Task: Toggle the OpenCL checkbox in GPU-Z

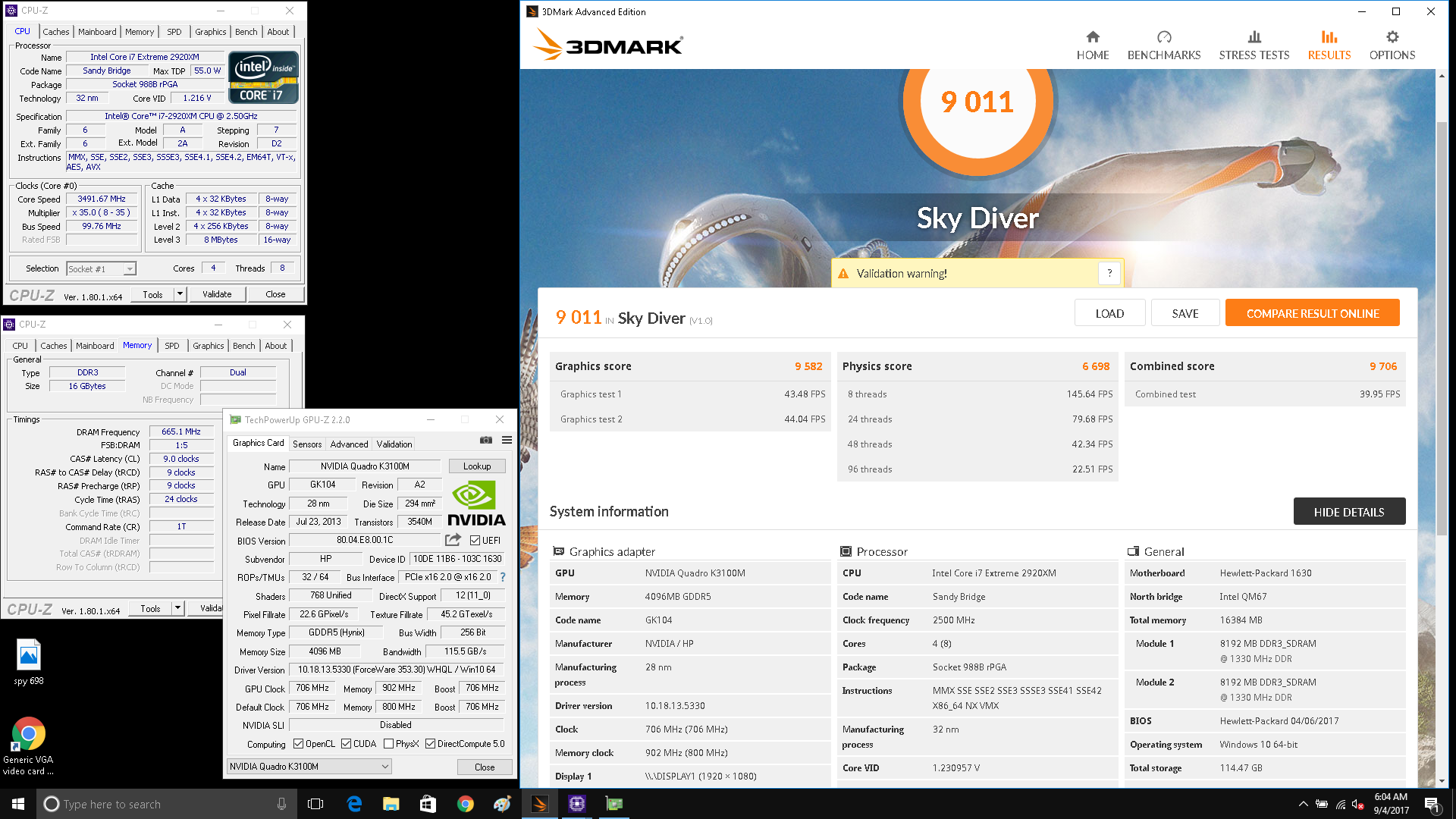Action: point(298,744)
